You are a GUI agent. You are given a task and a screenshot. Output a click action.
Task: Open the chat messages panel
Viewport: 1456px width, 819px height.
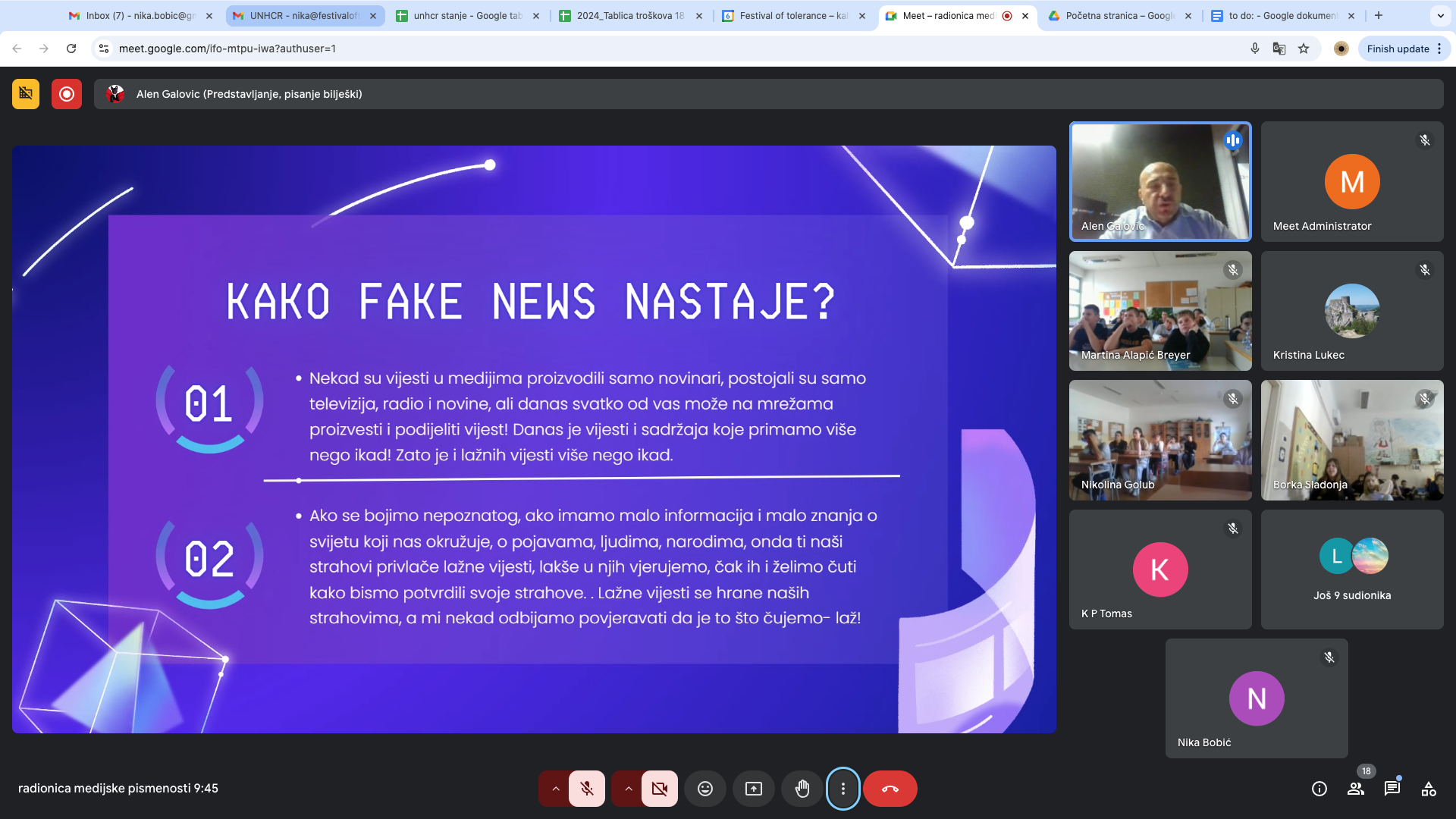[x=1392, y=789]
